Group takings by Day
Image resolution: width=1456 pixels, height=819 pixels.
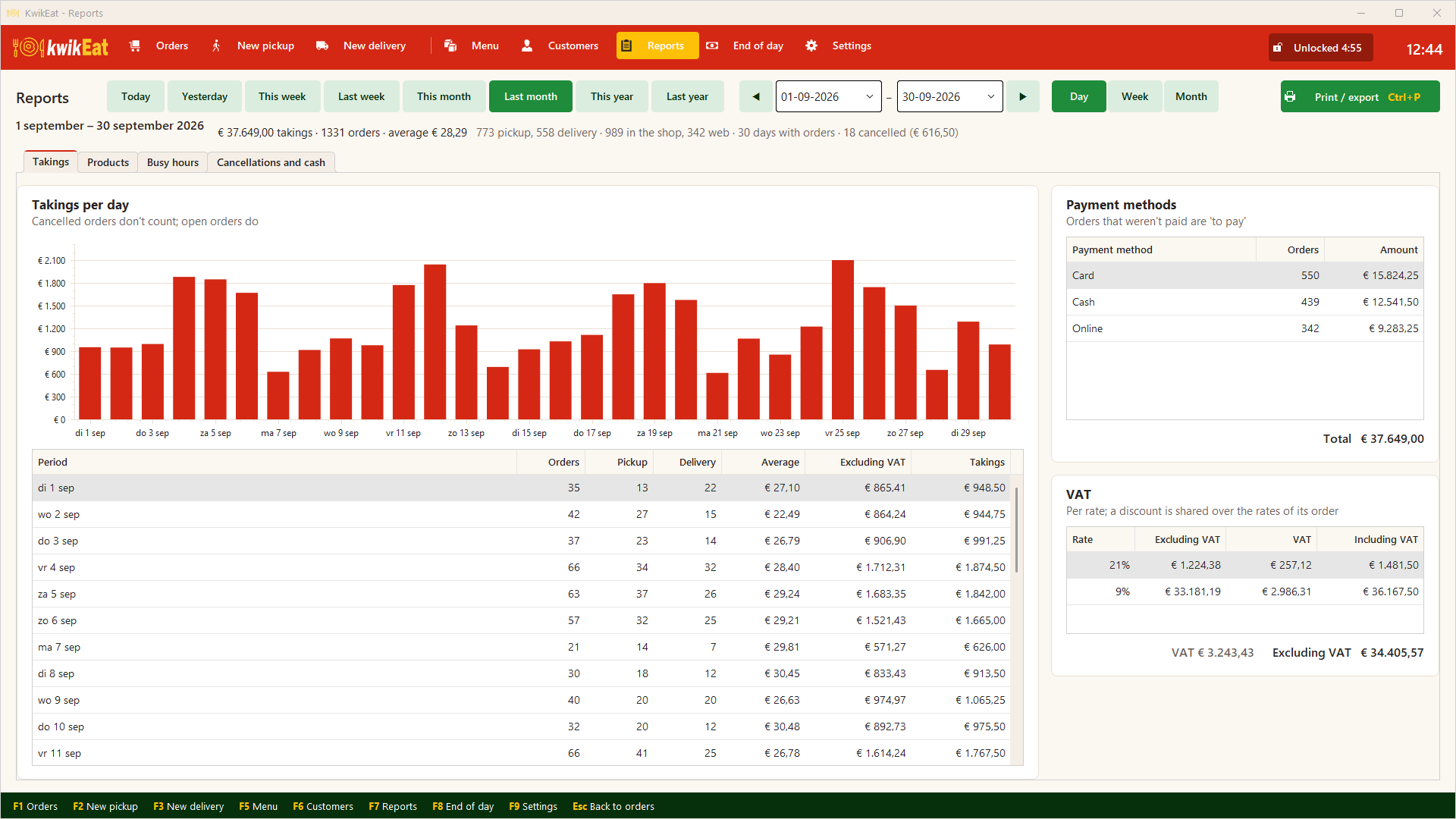(x=1078, y=96)
